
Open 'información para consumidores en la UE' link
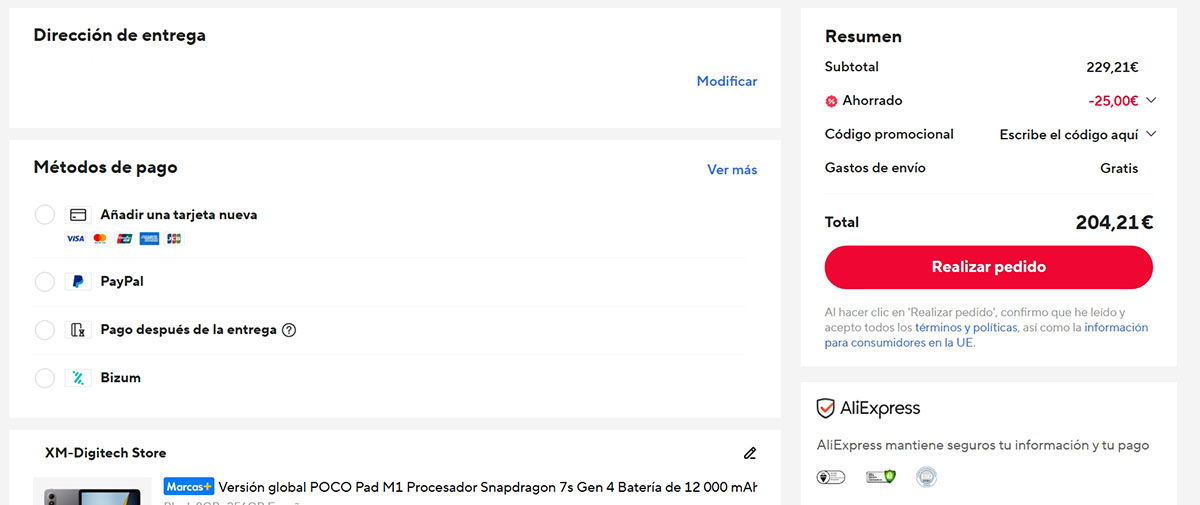[986, 335]
